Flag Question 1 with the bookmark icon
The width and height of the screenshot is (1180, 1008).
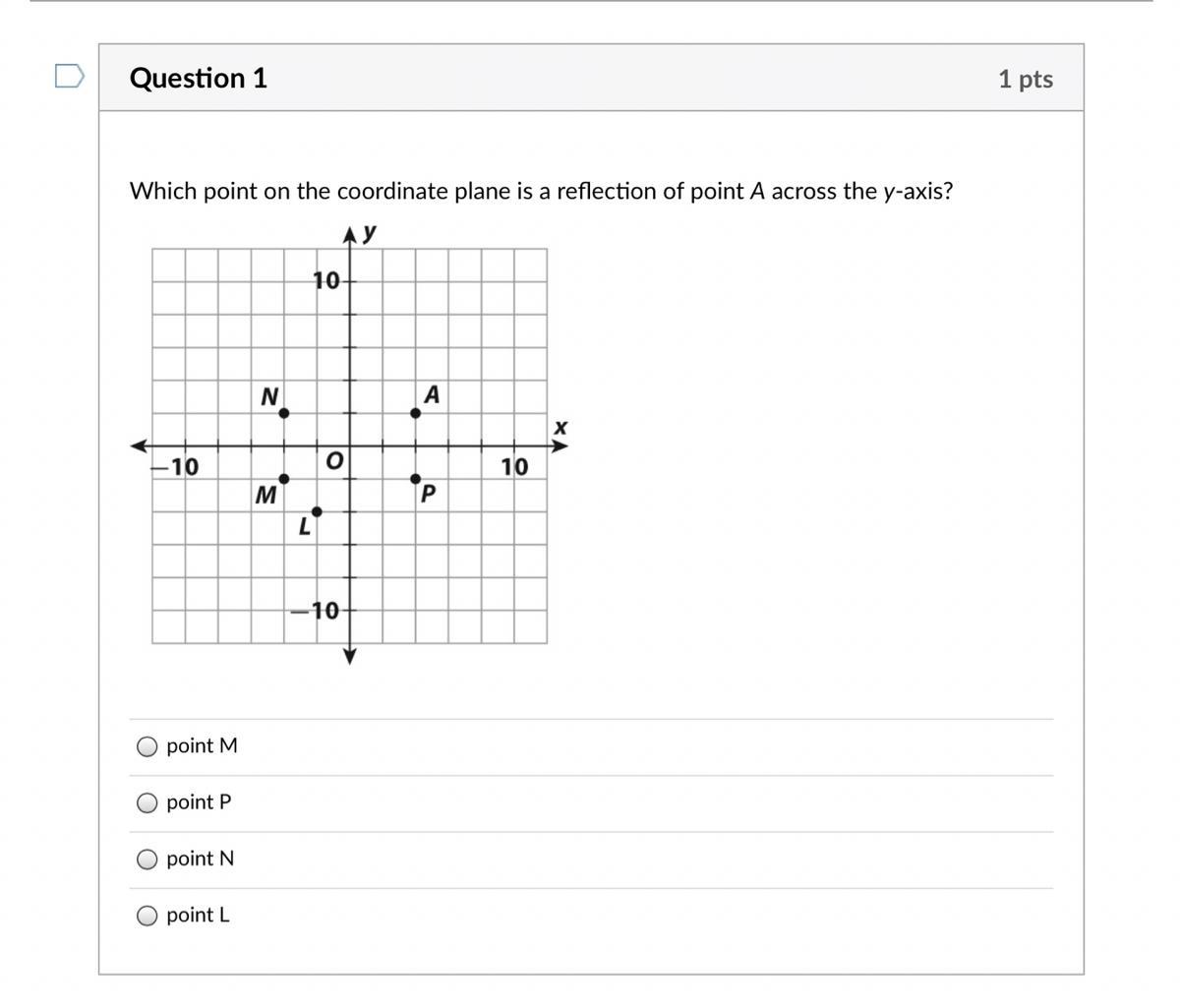tap(69, 77)
